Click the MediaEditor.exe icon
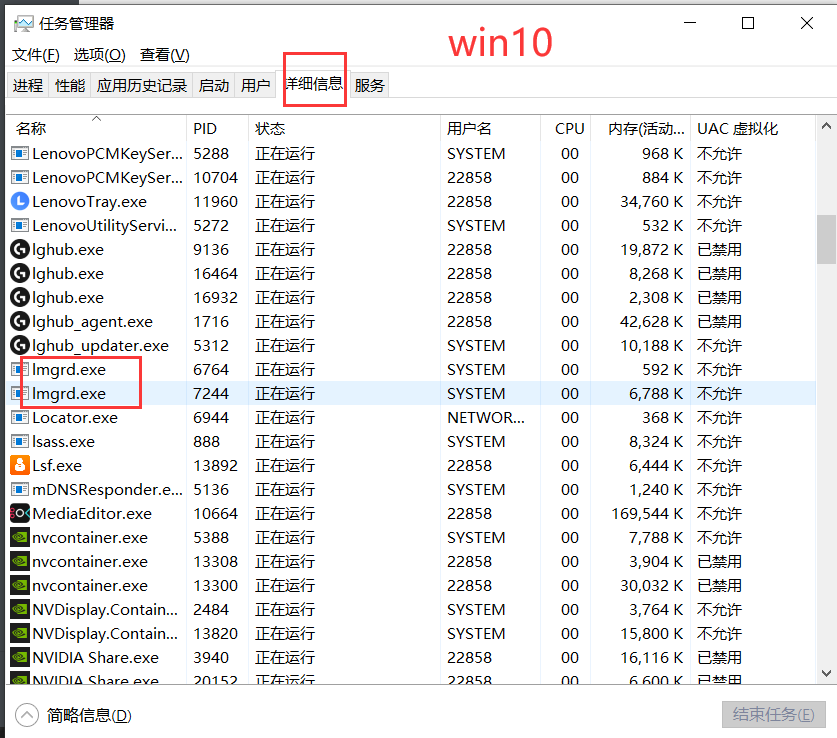 (20, 513)
